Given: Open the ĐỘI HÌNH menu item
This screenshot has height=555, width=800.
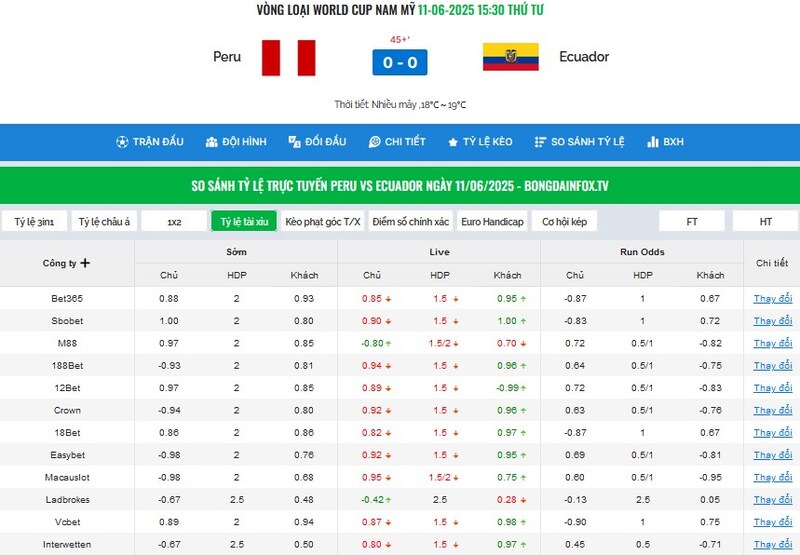Looking at the screenshot, I should (236, 142).
